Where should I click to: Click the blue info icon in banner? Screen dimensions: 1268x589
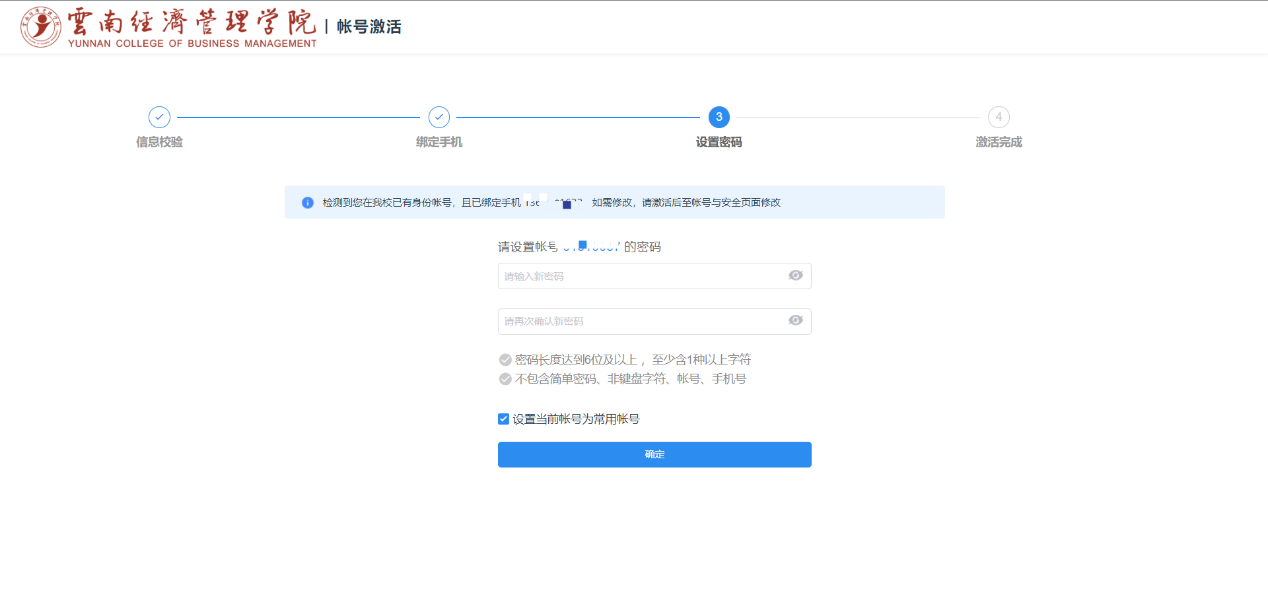click(x=308, y=202)
